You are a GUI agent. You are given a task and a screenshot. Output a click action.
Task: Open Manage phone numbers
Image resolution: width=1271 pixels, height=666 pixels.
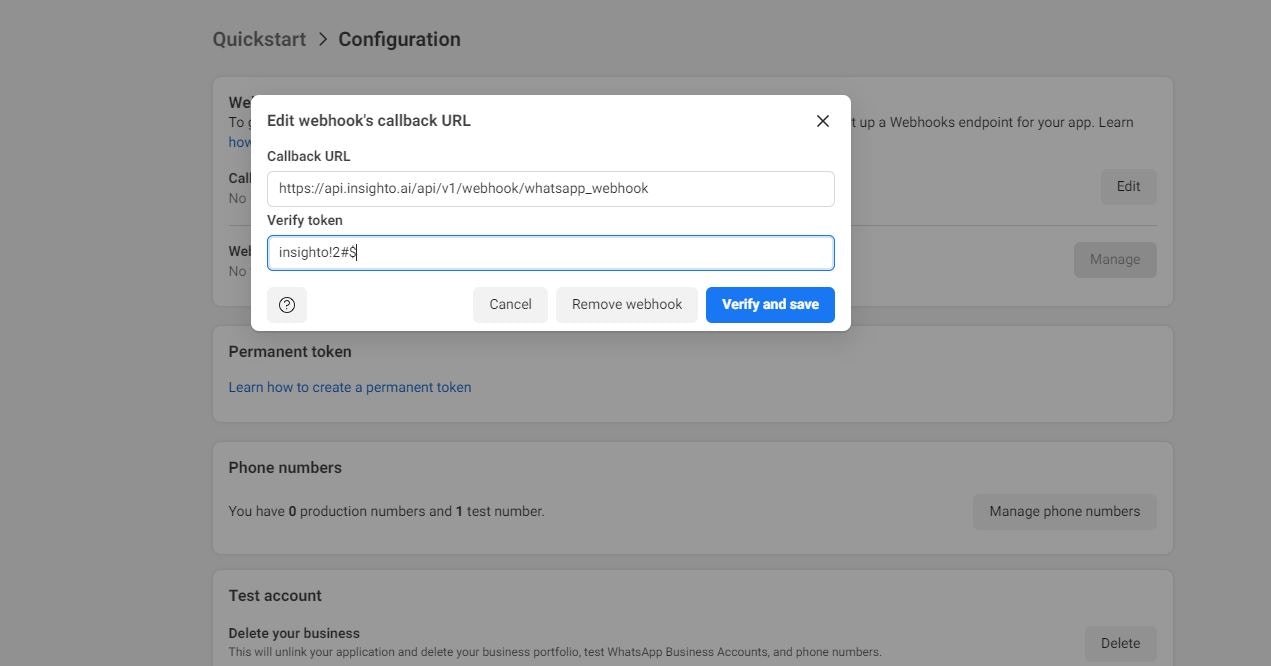[x=1064, y=512]
